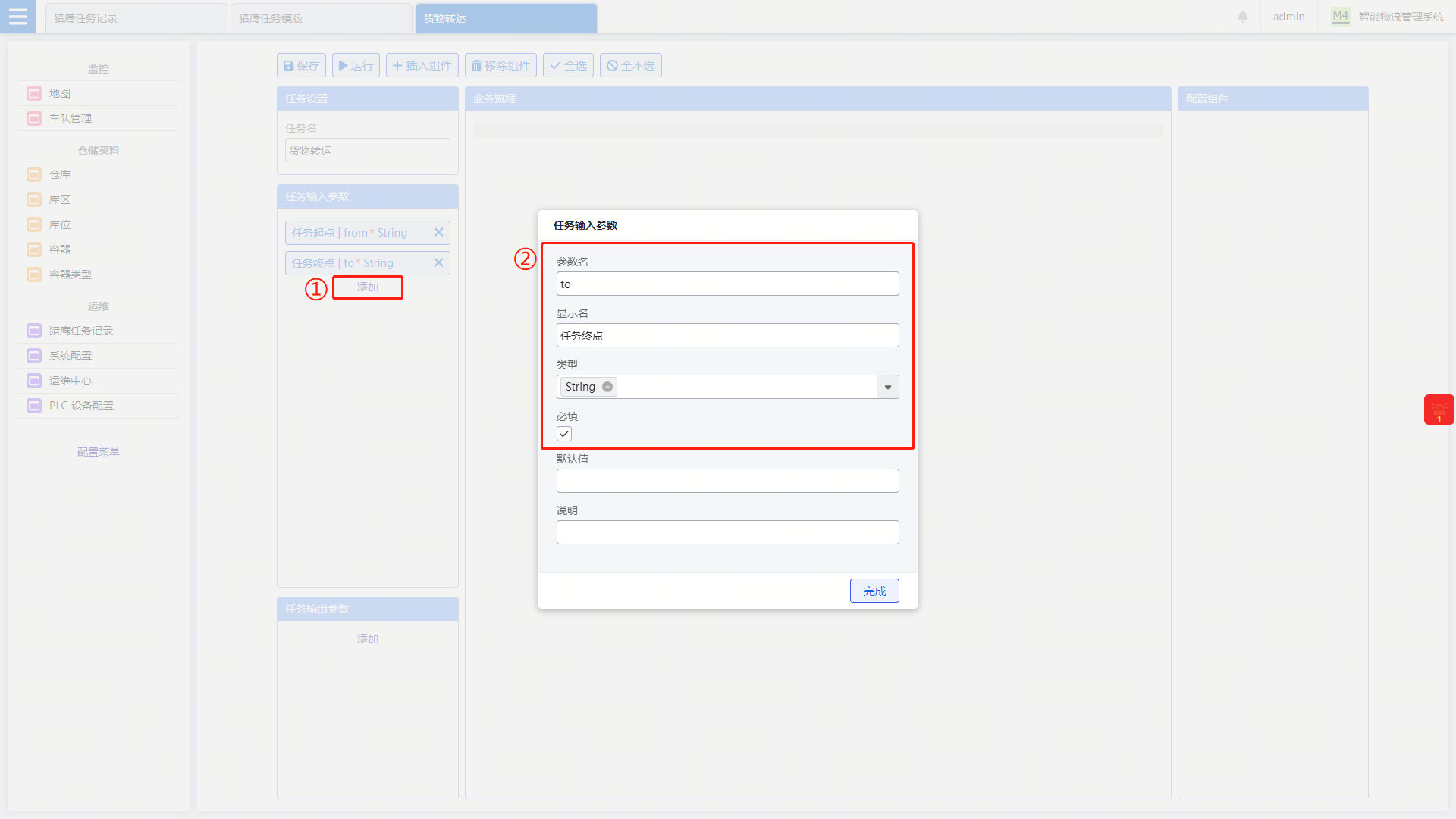Click the 移除组件 button
The image size is (1456, 819).
[500, 65]
